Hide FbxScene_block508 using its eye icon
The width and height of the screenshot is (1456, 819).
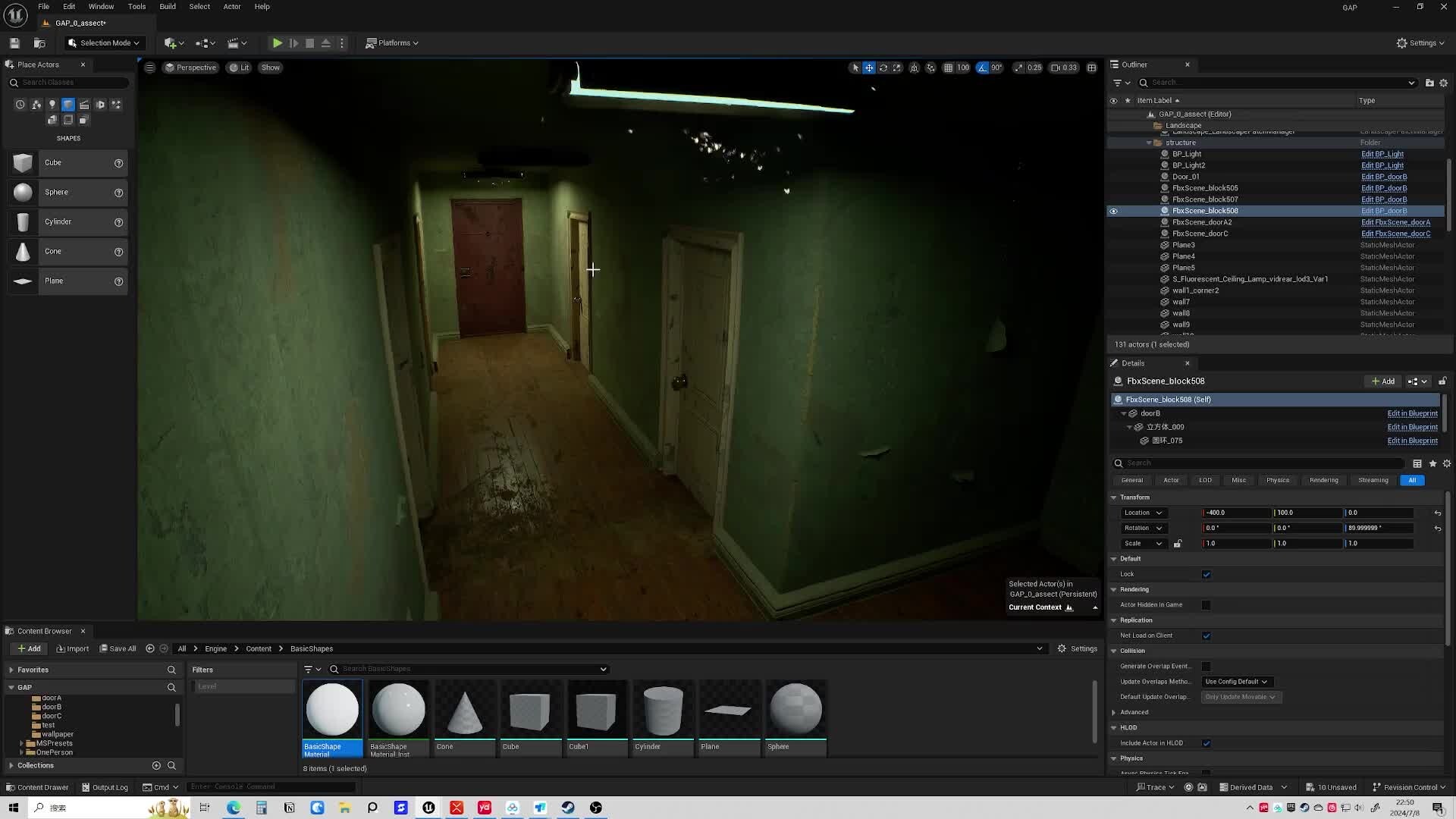pos(1113,211)
